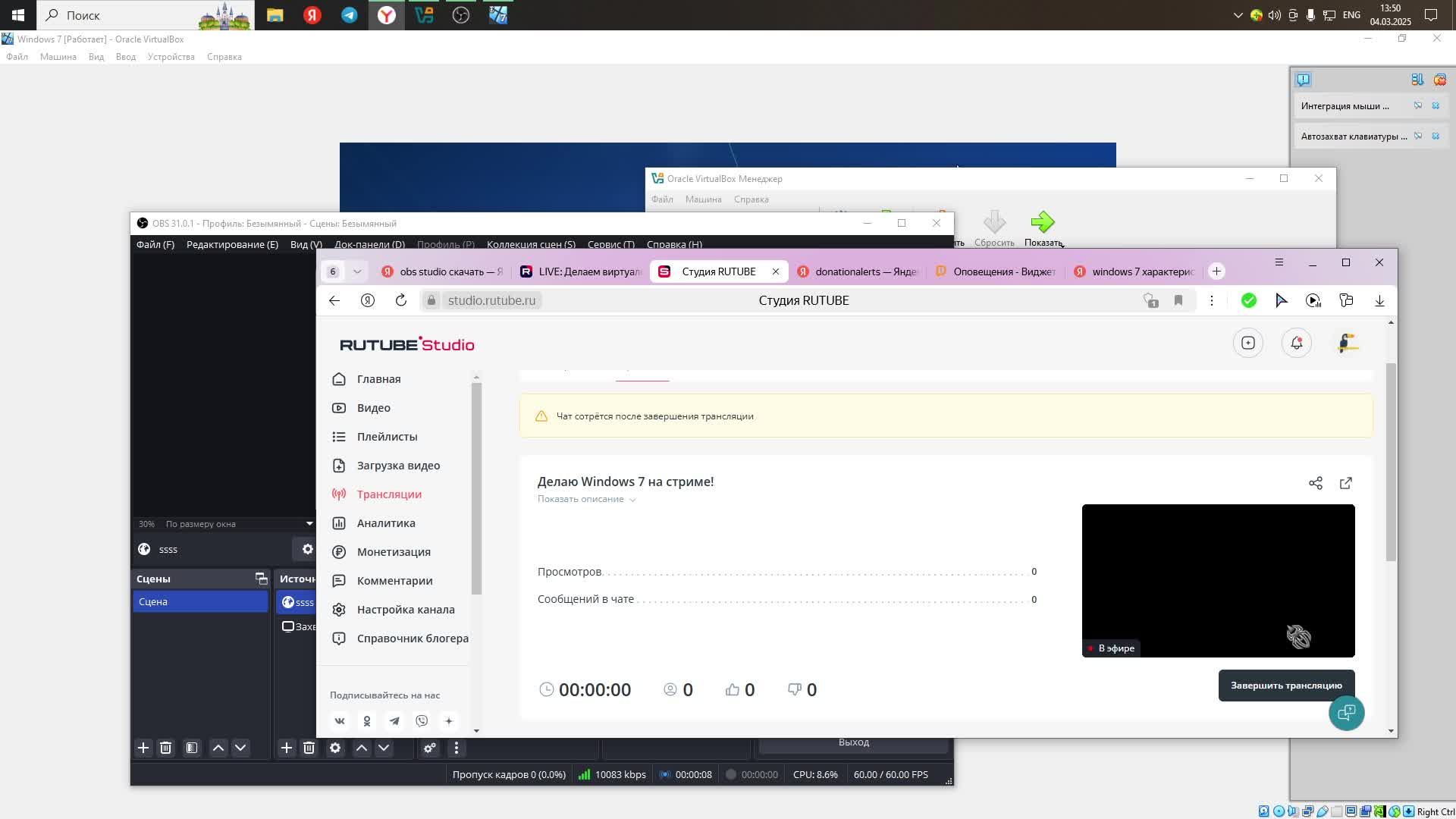The width and height of the screenshot is (1456, 819).
Task: Undock the OBS Scenes panel
Action: point(261,579)
